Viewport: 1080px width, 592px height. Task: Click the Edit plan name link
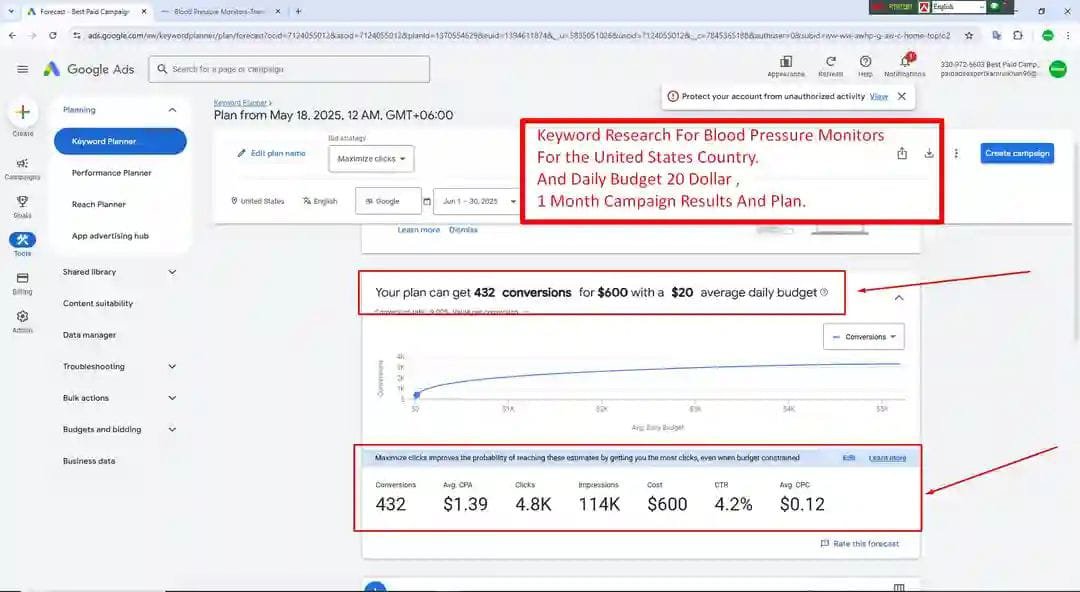click(271, 153)
